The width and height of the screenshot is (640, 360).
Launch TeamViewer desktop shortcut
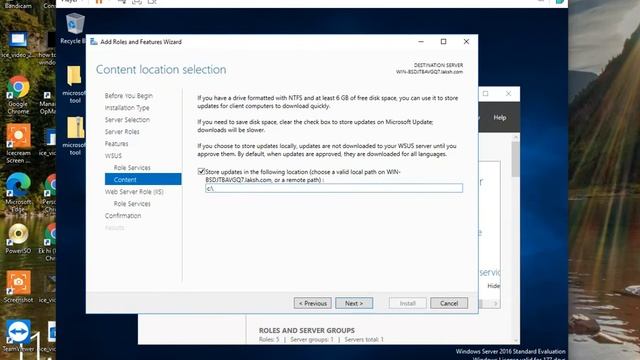coord(18,336)
